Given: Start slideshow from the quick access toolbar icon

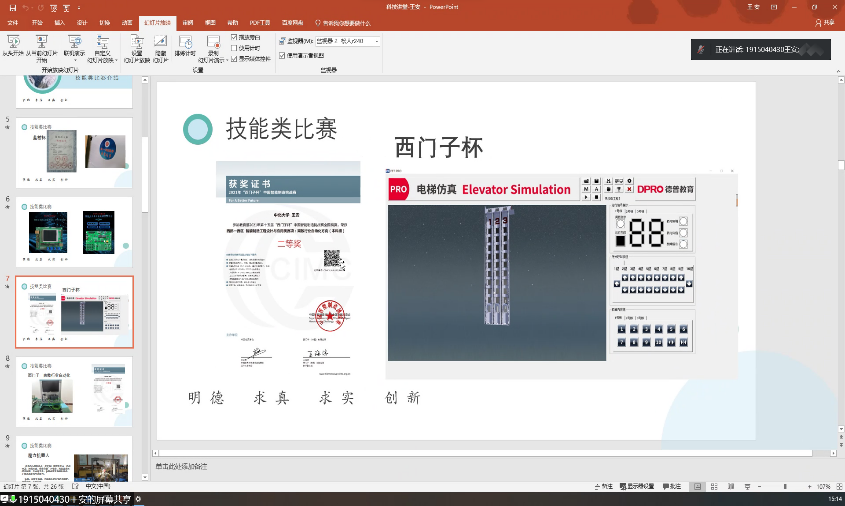Looking at the screenshot, I should 54,8.
